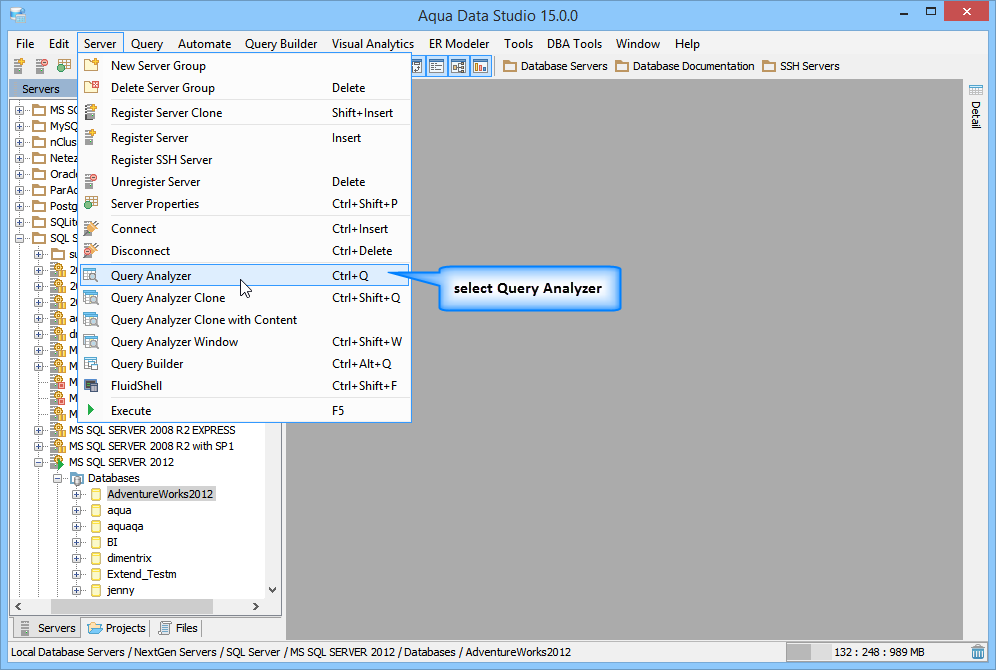Open the DBA Tools menu
Screen dimensions: 996x670
(x=574, y=44)
